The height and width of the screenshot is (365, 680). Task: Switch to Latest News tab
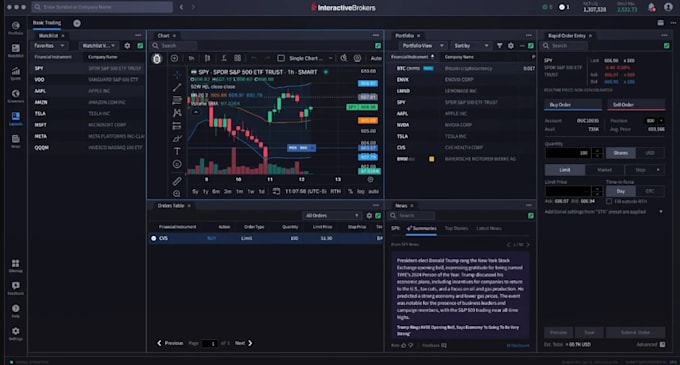[489, 228]
